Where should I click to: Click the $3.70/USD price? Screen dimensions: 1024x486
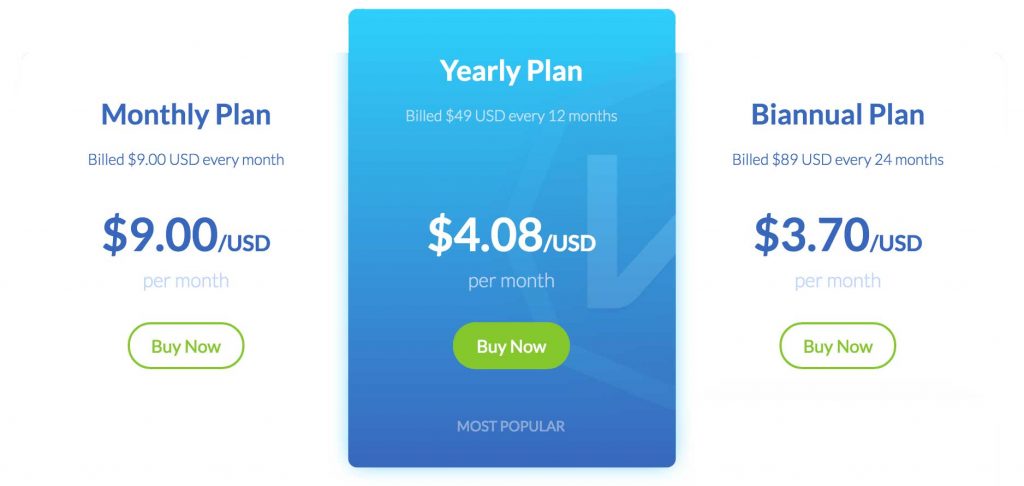point(838,235)
